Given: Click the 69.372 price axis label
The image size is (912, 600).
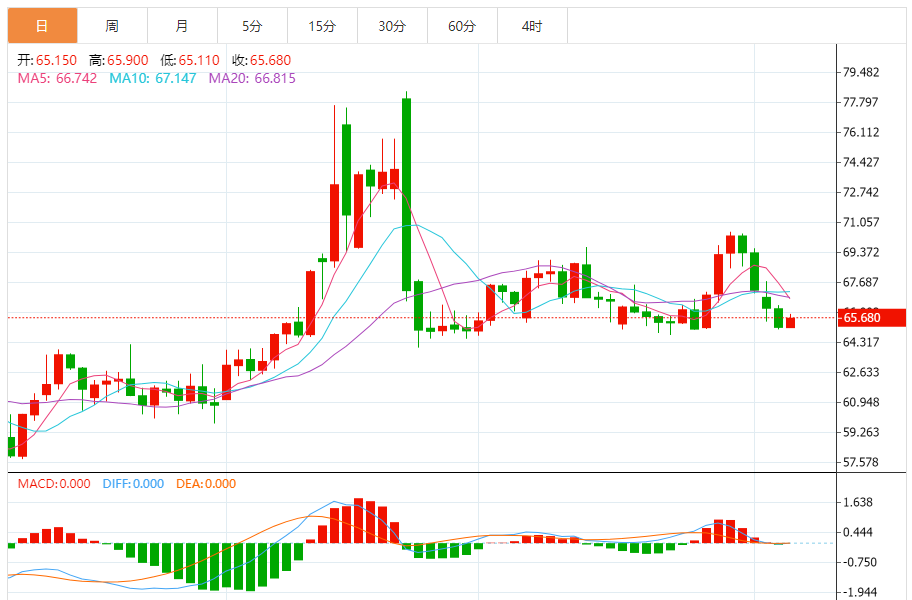Looking at the screenshot, I should tap(861, 252).
